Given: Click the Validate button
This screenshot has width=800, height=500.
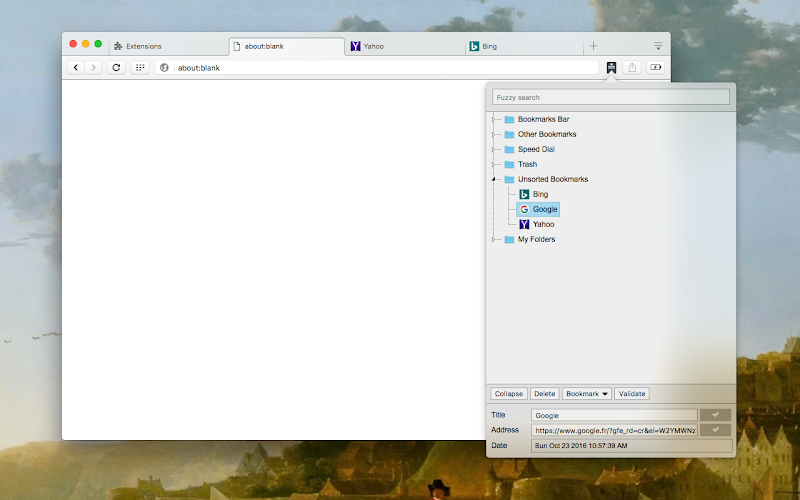Looking at the screenshot, I should pyautogui.click(x=632, y=393).
